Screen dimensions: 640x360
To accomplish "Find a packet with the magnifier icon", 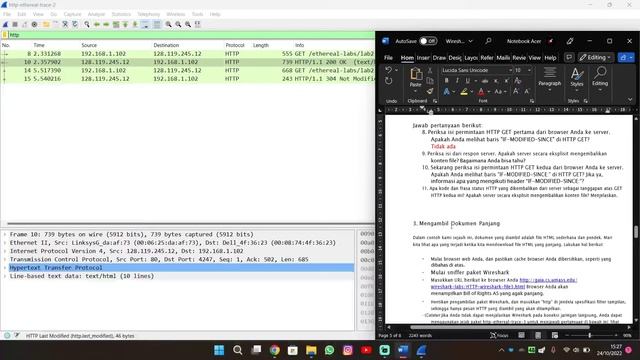I will click(87, 24).
